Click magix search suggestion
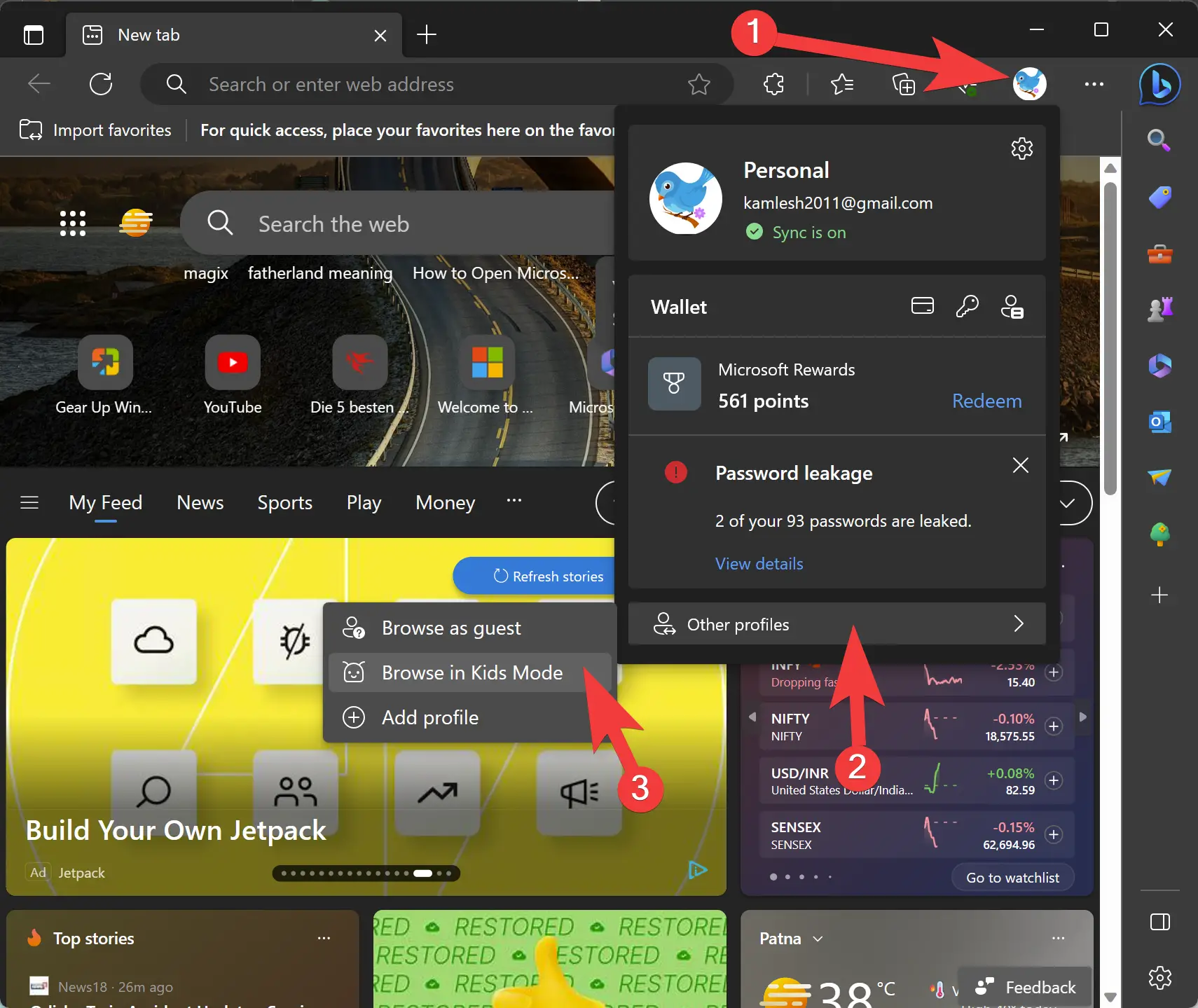1198x1008 pixels. point(206,273)
